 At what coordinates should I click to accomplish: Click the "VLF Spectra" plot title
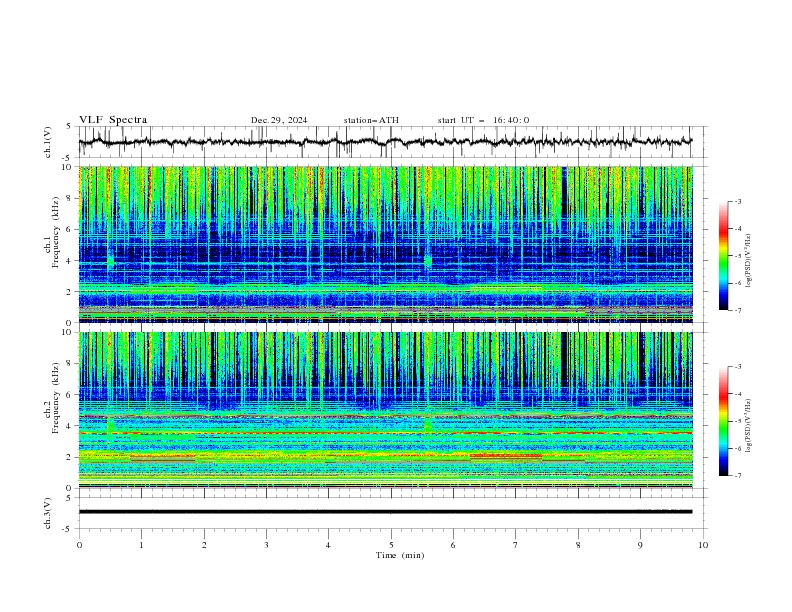pos(113,120)
